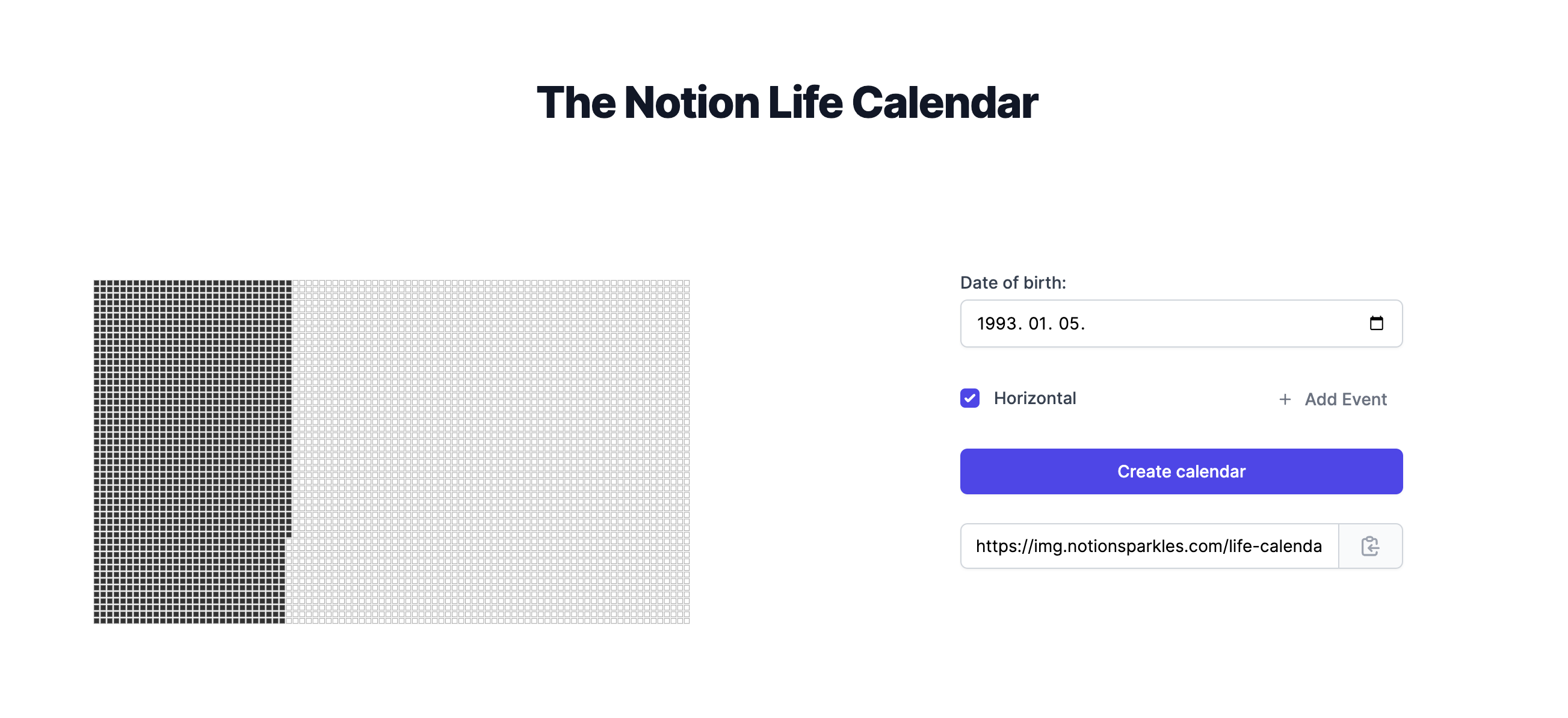
Task: Click the paste-from-clipboard icon beside the URL
Action: pos(1370,546)
